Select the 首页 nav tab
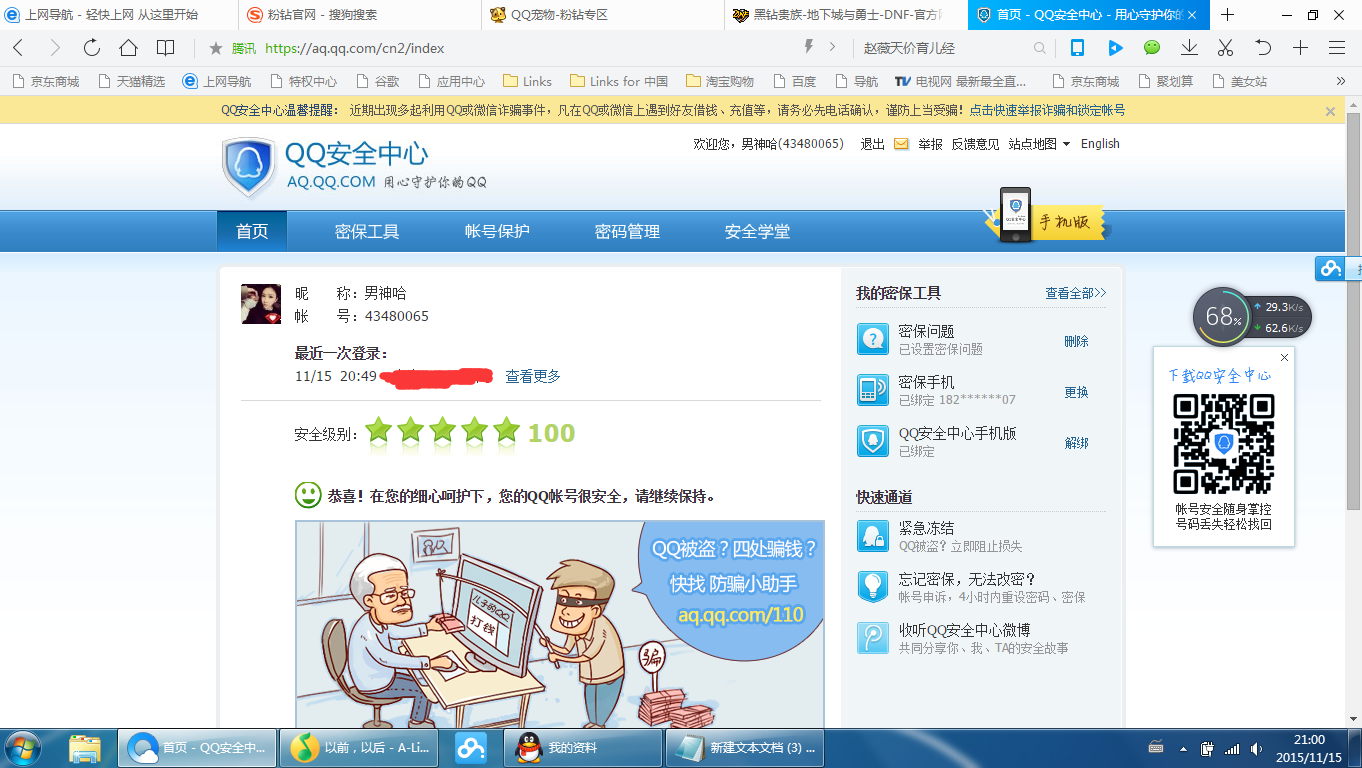The width and height of the screenshot is (1362, 768). tap(252, 232)
